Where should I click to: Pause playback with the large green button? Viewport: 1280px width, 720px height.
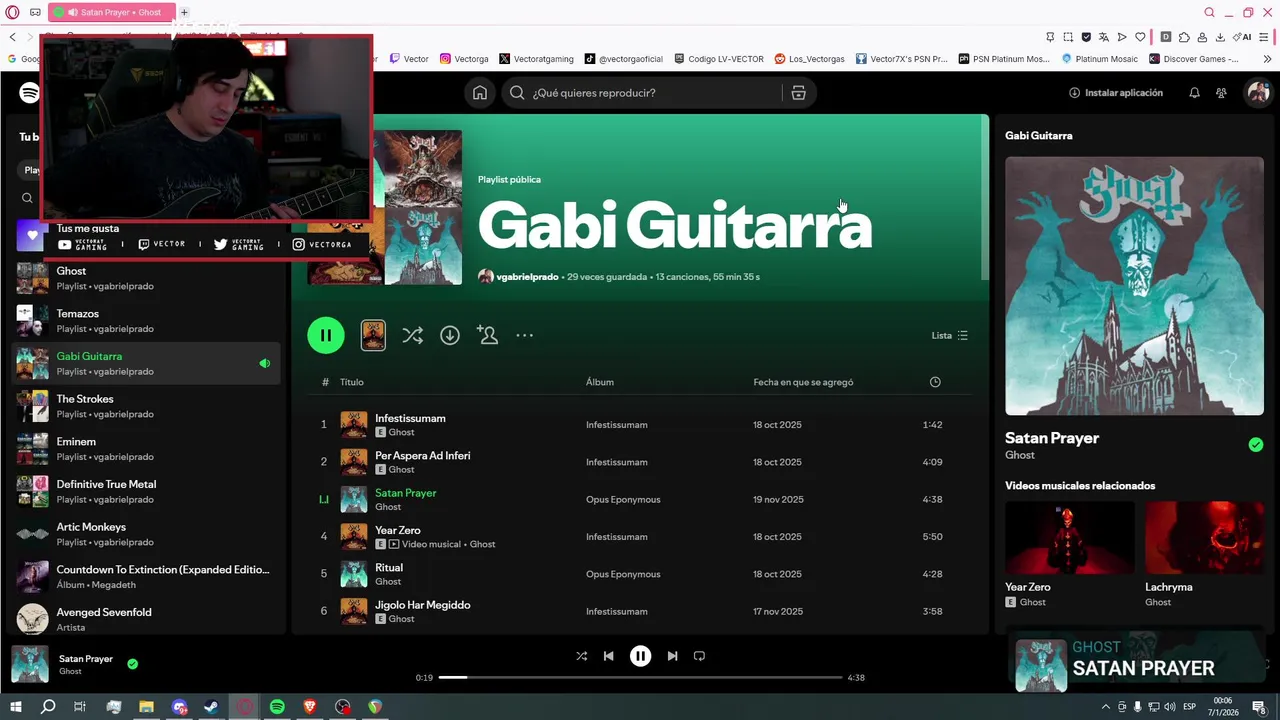click(326, 335)
